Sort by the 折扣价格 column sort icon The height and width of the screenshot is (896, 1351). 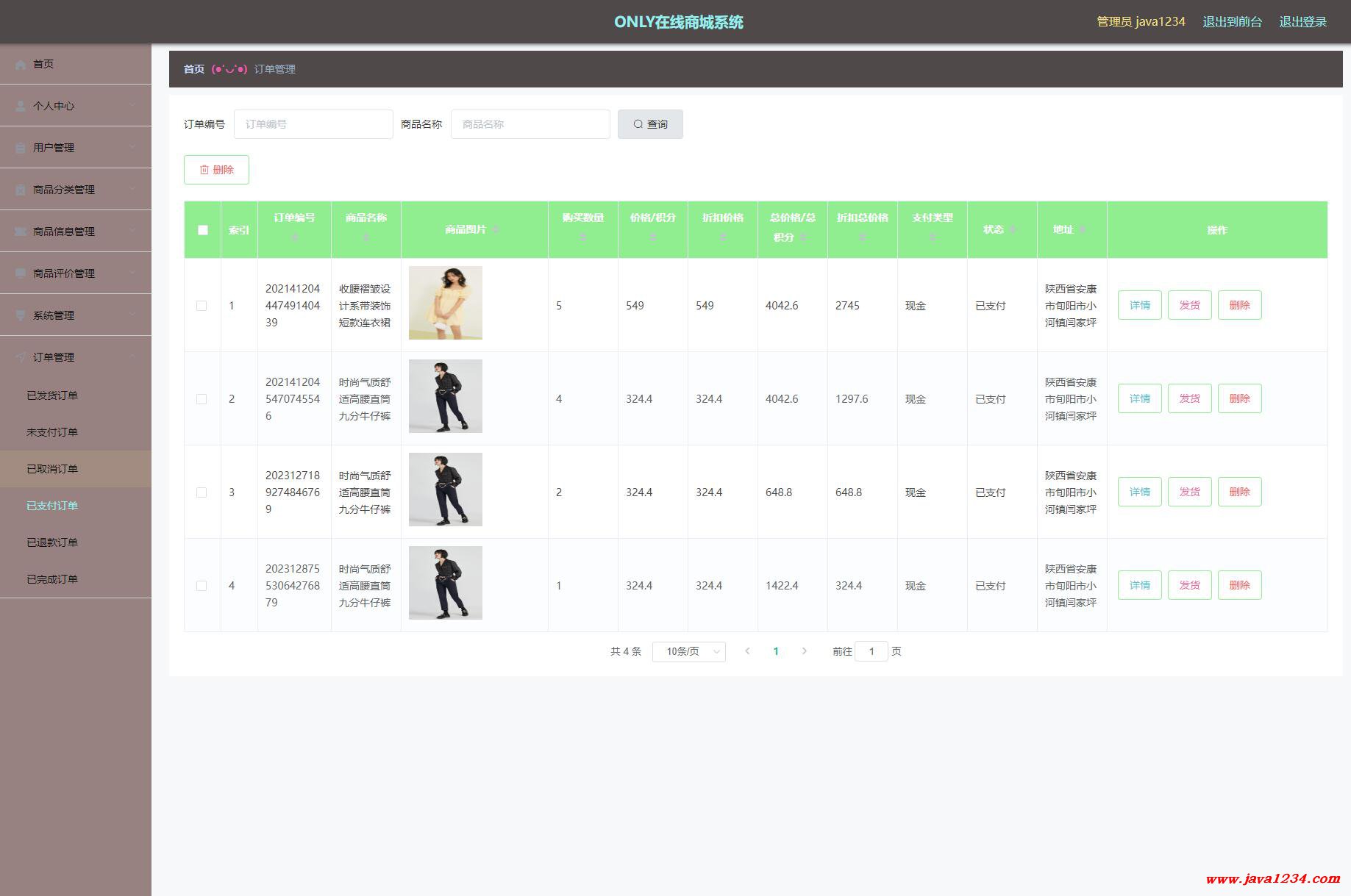[722, 237]
